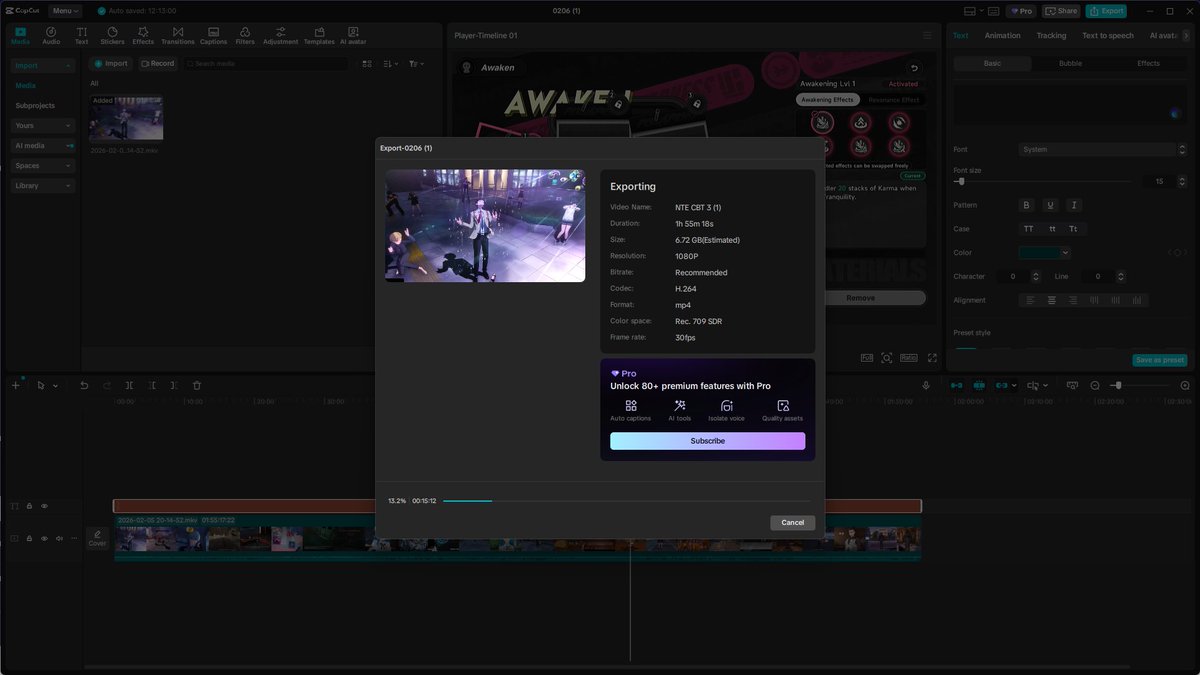Click the Record button

coord(157,63)
